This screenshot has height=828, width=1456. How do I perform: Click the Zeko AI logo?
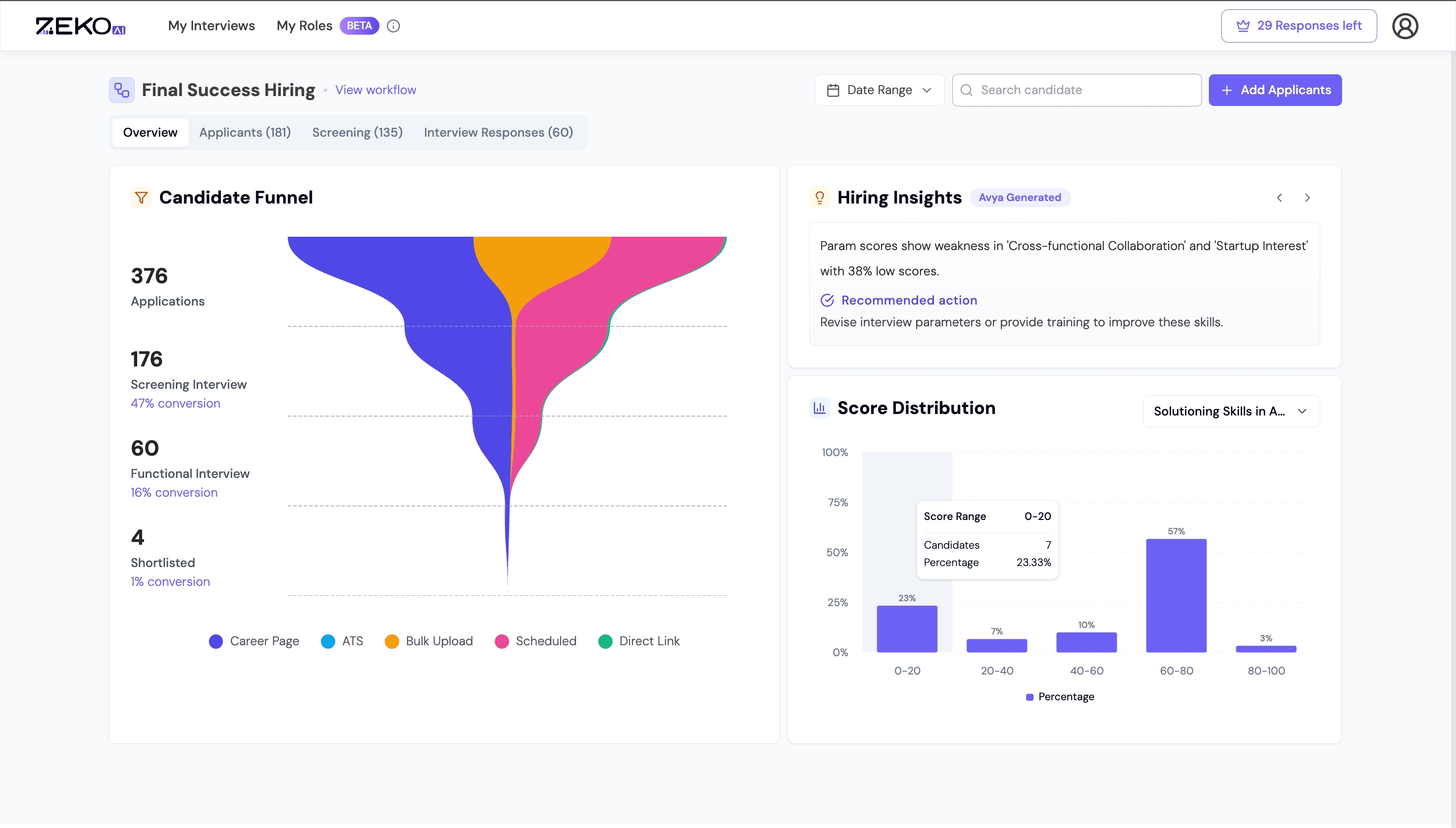[80, 26]
